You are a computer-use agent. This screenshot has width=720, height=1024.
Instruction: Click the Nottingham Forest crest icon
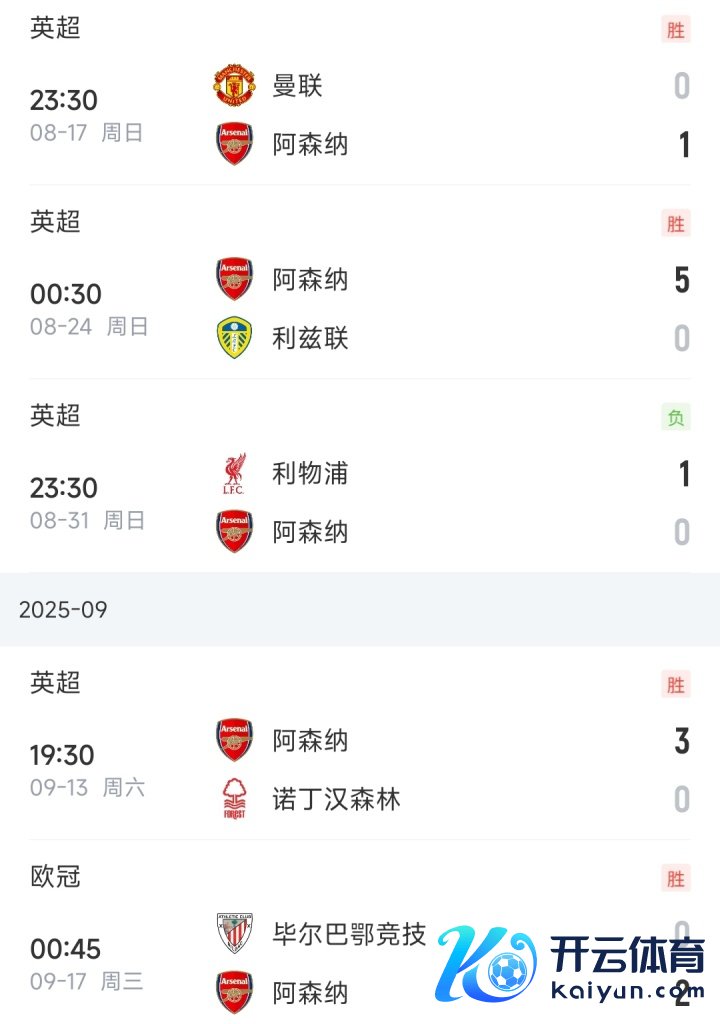tap(234, 799)
